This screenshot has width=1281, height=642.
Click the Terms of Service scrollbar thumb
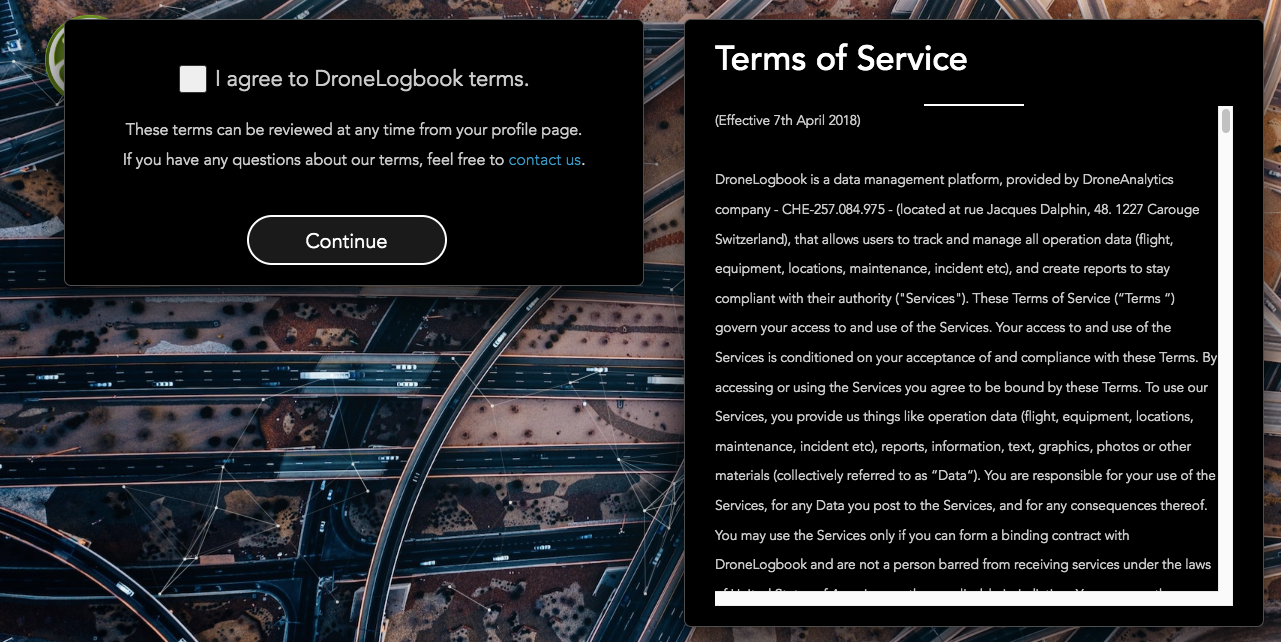[x=1226, y=121]
